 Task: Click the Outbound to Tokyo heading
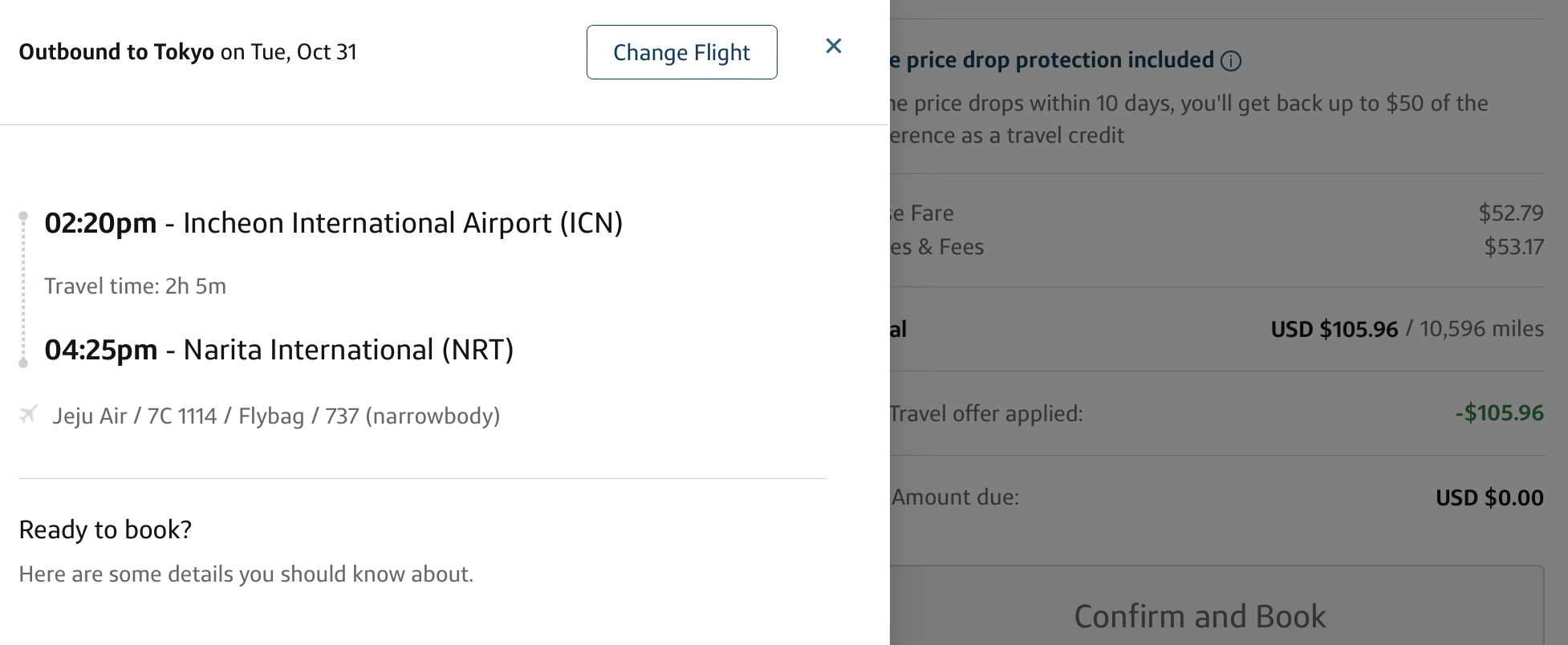(x=116, y=52)
